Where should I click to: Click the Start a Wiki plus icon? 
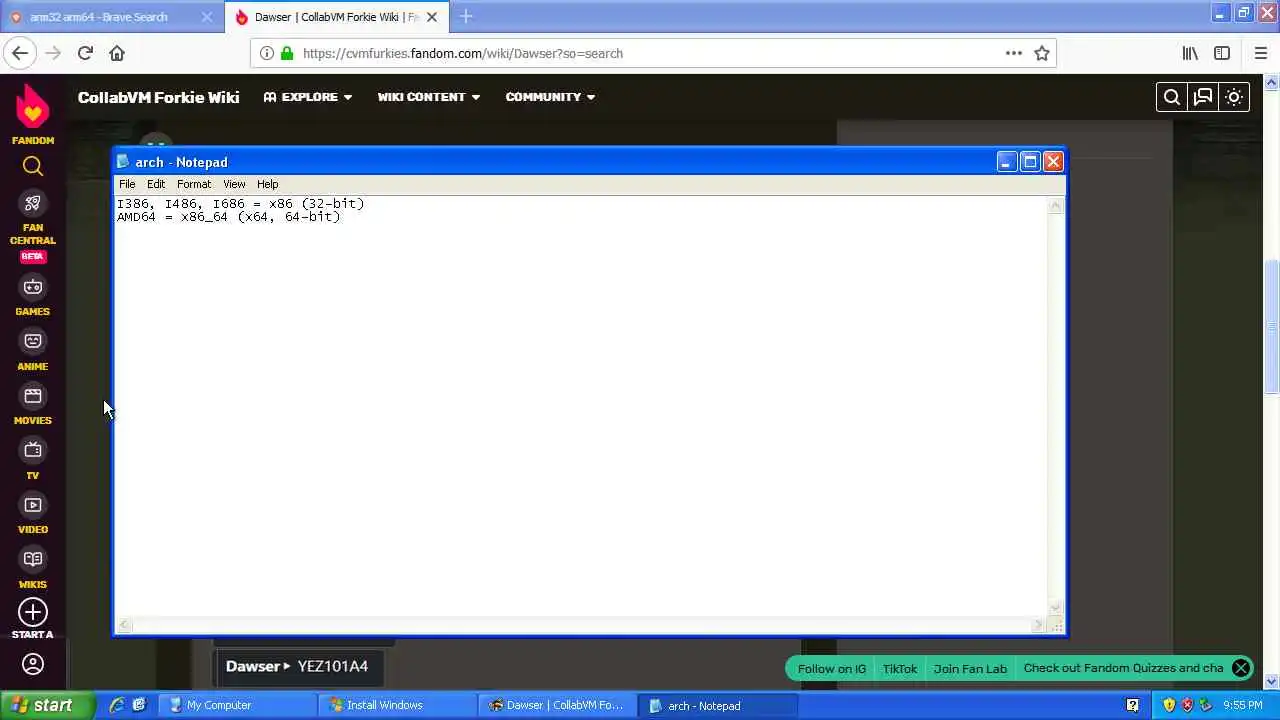[x=33, y=612]
